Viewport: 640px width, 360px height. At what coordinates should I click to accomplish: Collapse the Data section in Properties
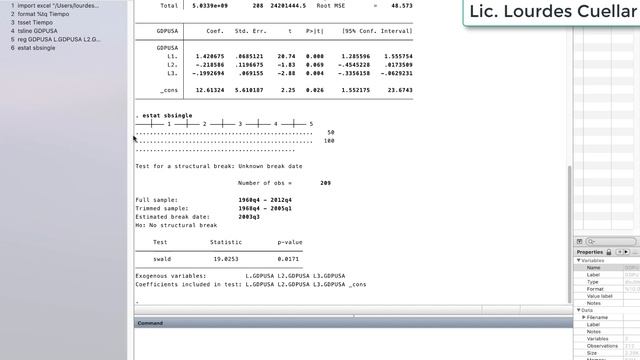click(578, 310)
